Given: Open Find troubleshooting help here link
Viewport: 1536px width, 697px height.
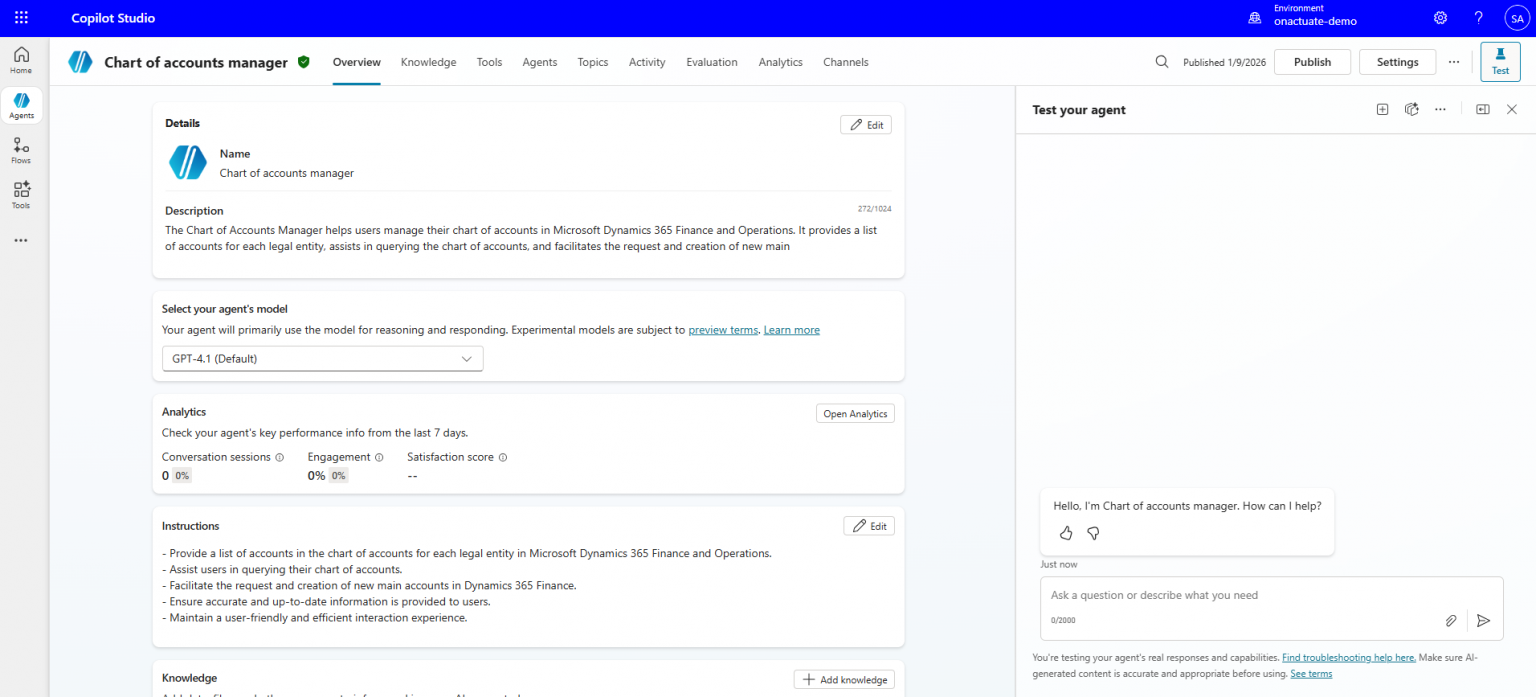Looking at the screenshot, I should click(1349, 657).
